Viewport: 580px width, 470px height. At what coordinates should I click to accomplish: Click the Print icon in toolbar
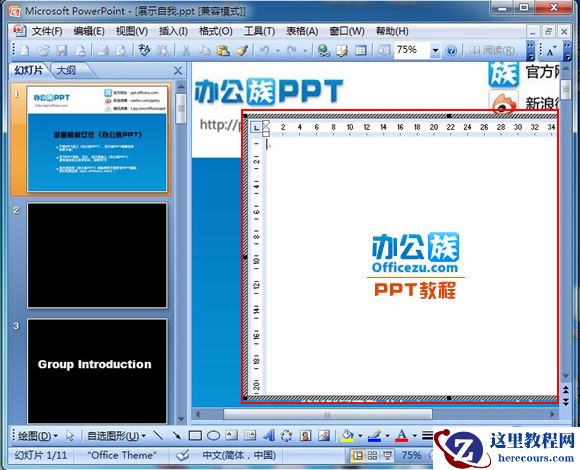coord(102,50)
